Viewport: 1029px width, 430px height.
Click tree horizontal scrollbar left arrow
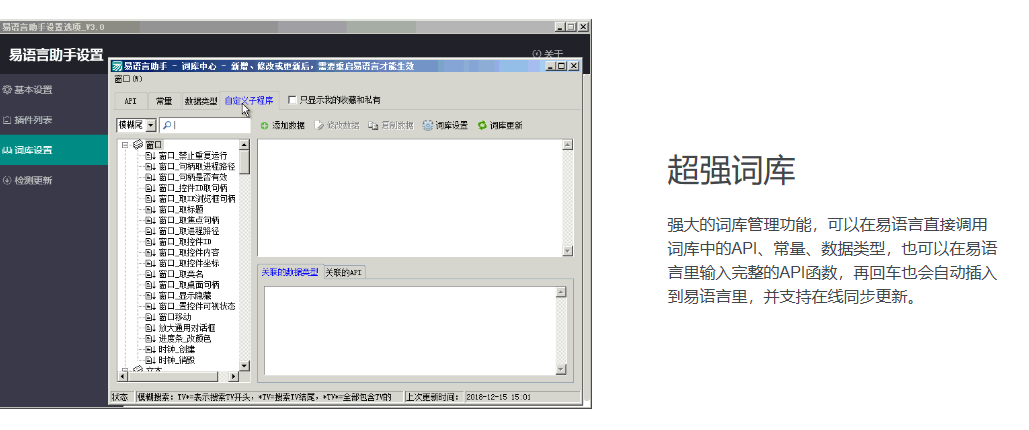[x=122, y=377]
